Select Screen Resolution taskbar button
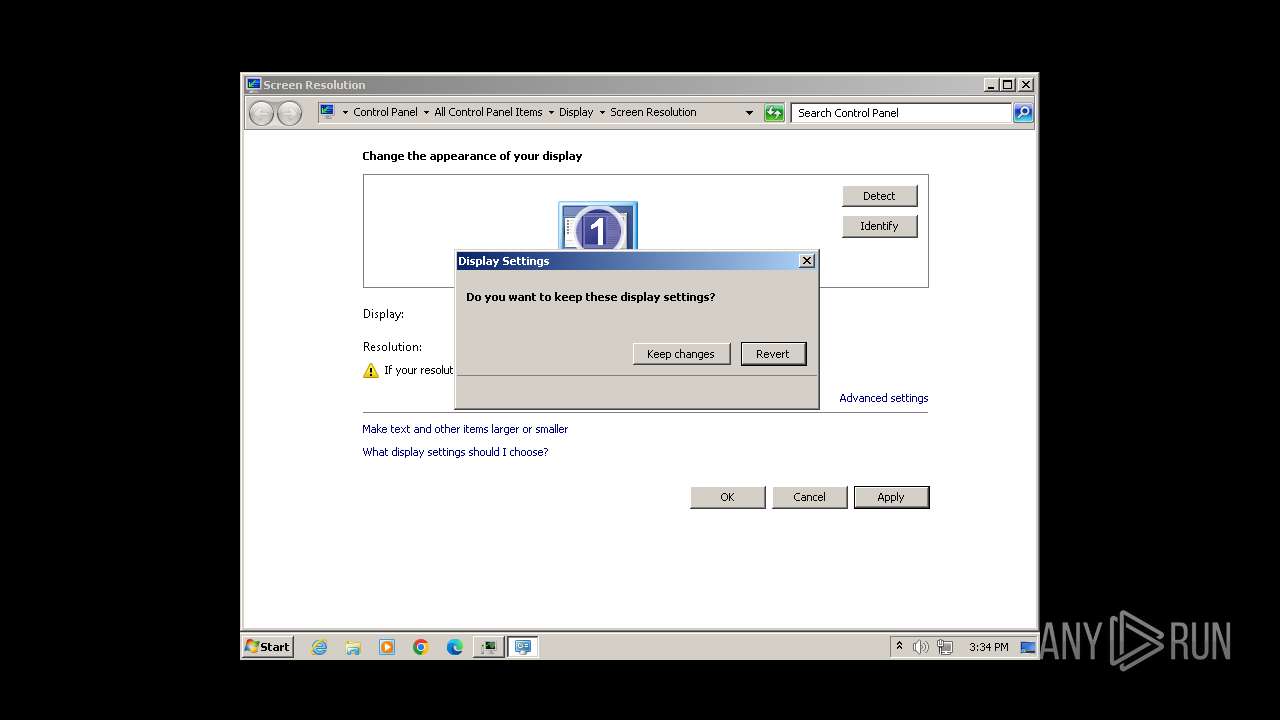 (x=523, y=647)
